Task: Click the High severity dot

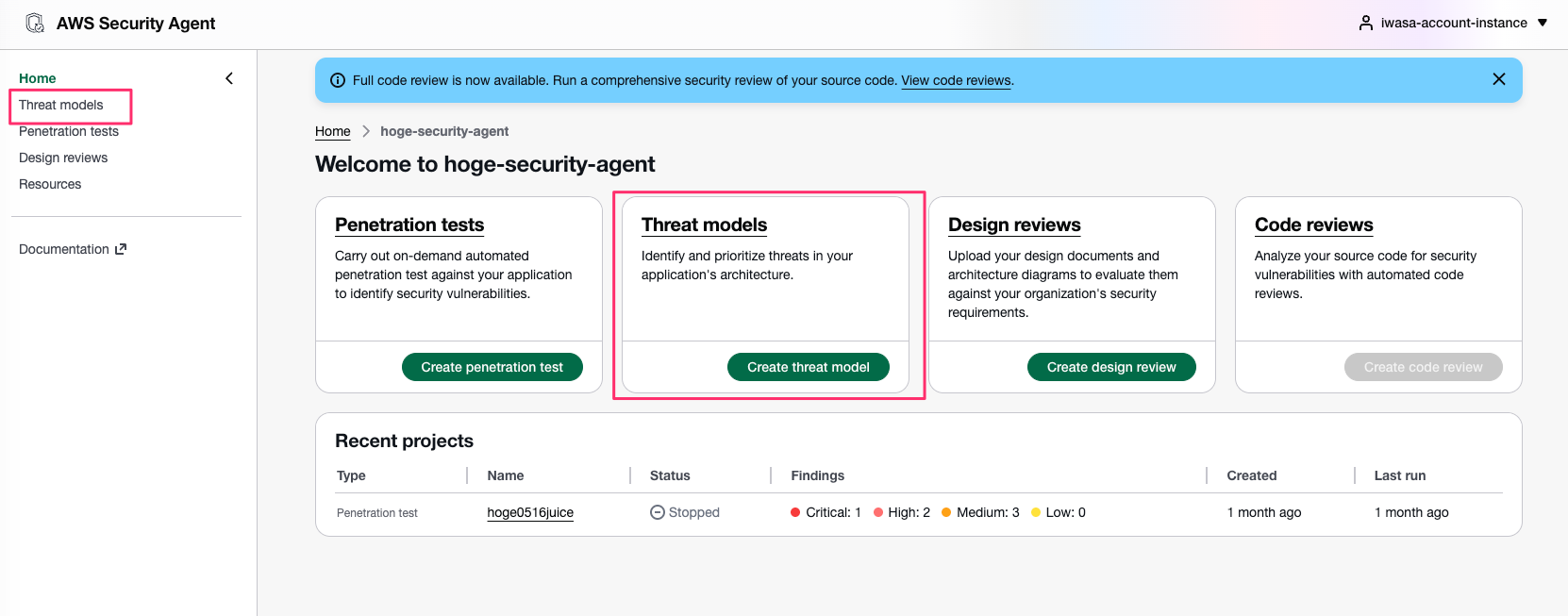Action: [x=878, y=512]
